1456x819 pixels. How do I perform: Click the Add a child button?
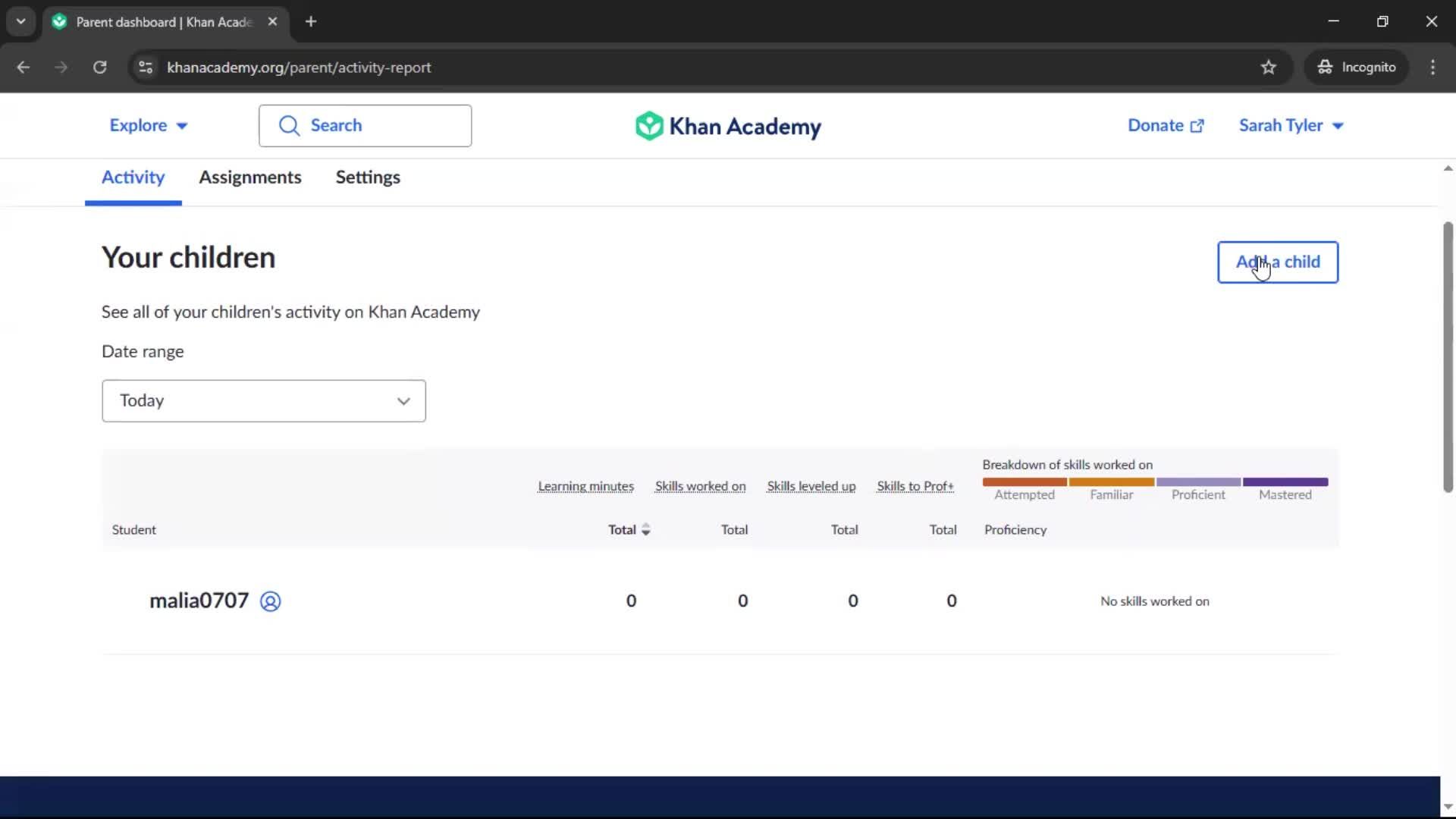pyautogui.click(x=1277, y=262)
